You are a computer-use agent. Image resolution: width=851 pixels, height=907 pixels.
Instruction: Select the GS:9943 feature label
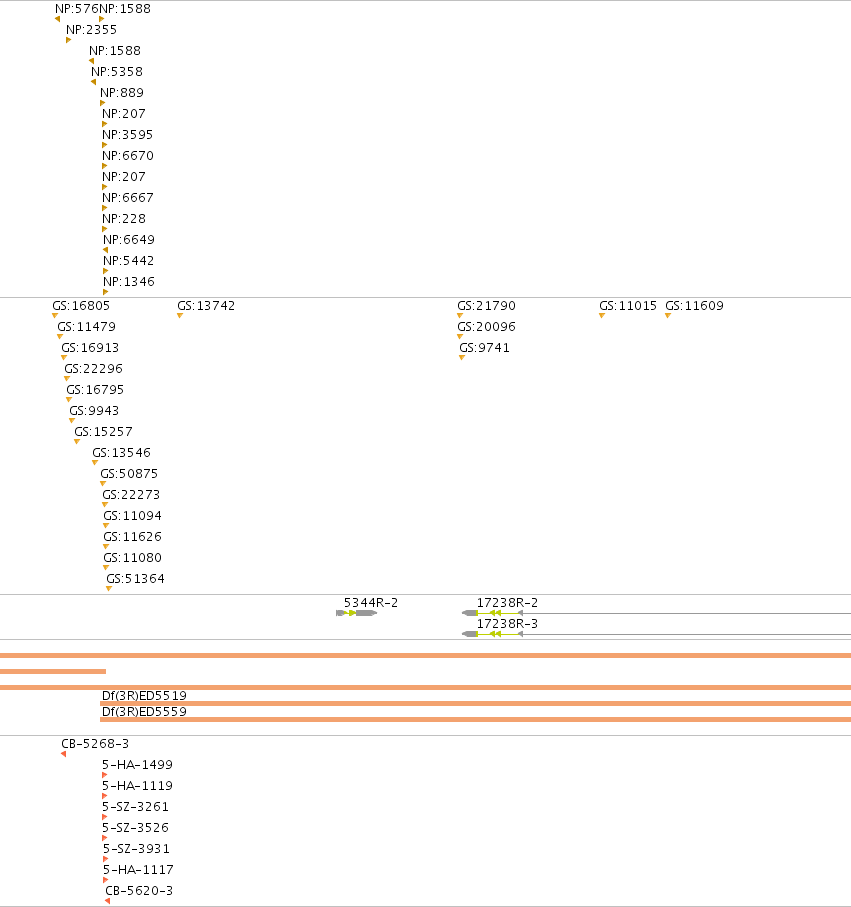click(94, 411)
